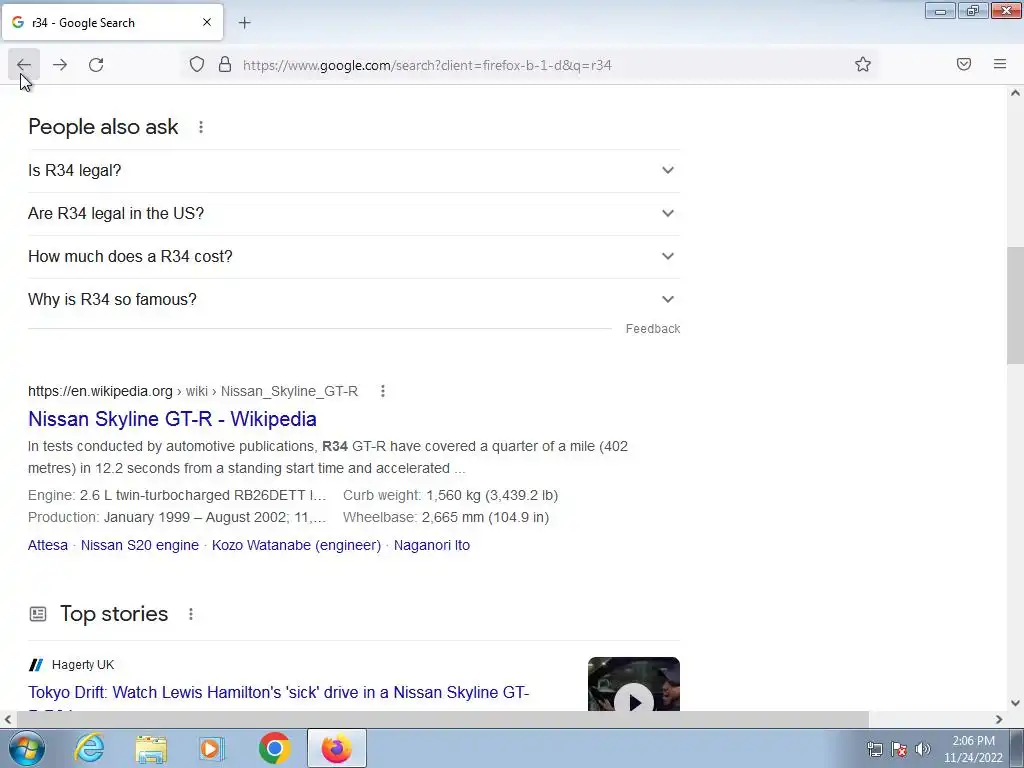Select the r34 - Google Search tab
The height and width of the screenshot is (768, 1024).
click(x=112, y=22)
